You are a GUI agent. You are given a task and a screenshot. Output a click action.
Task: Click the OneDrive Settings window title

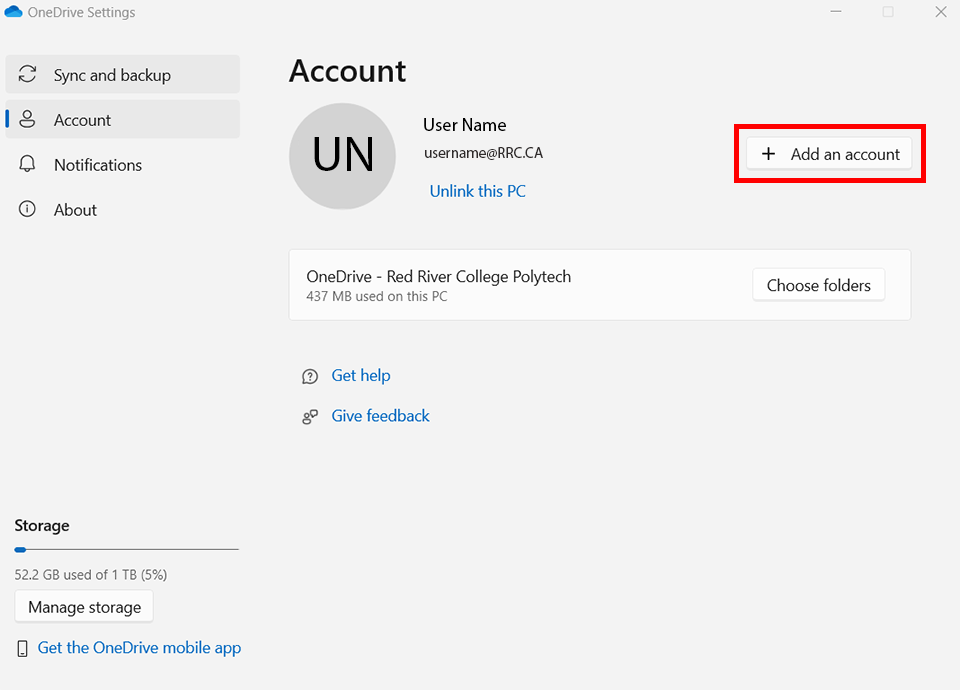[81, 12]
